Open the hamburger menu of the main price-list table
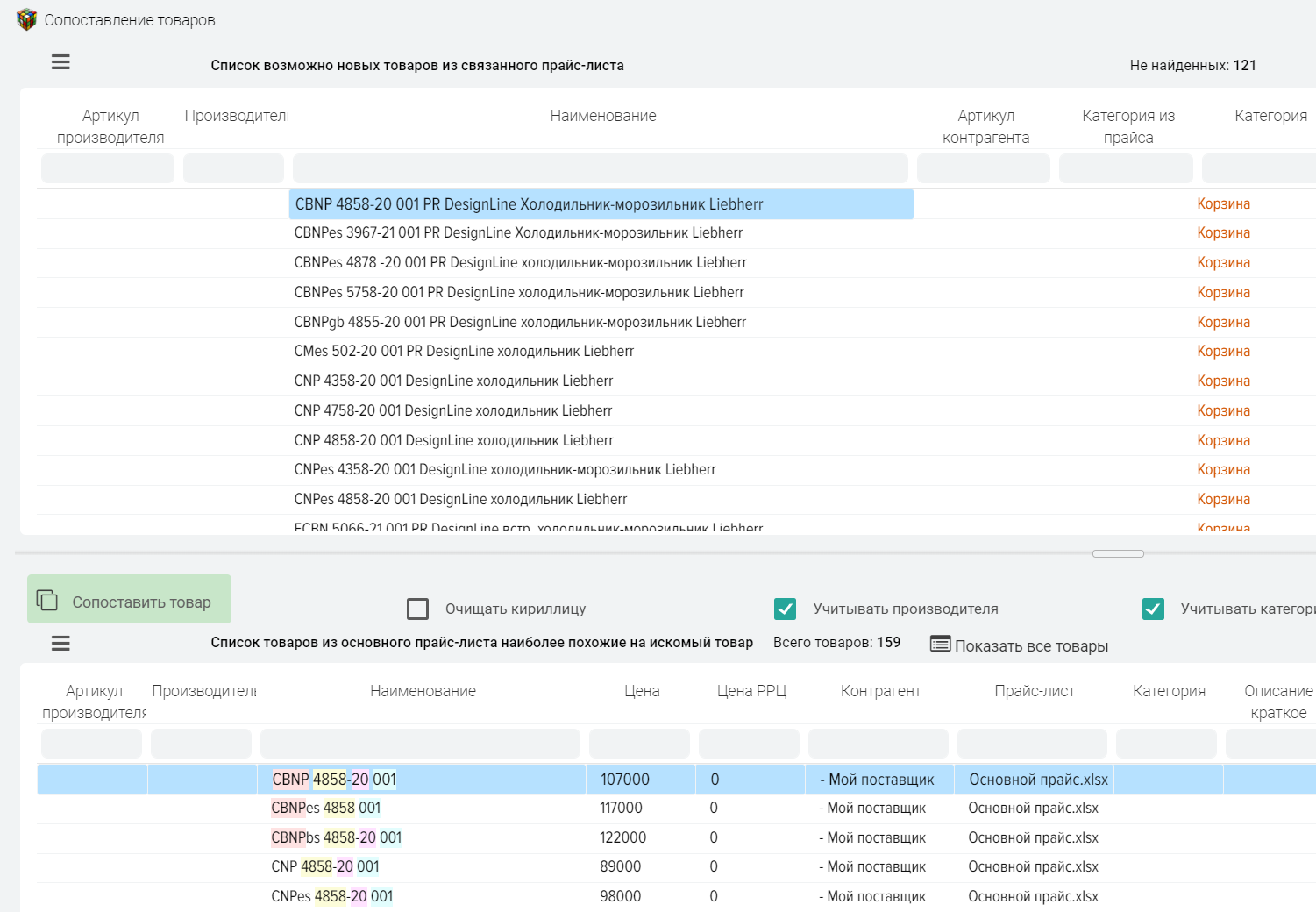 pos(60,644)
